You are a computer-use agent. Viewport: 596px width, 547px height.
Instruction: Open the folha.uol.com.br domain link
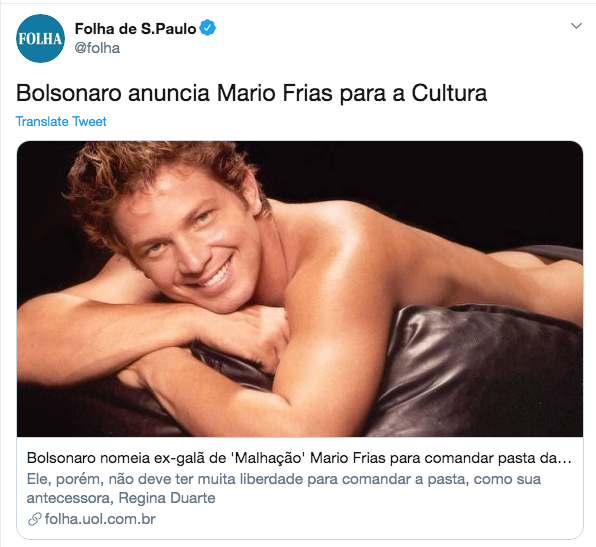pos(100,519)
